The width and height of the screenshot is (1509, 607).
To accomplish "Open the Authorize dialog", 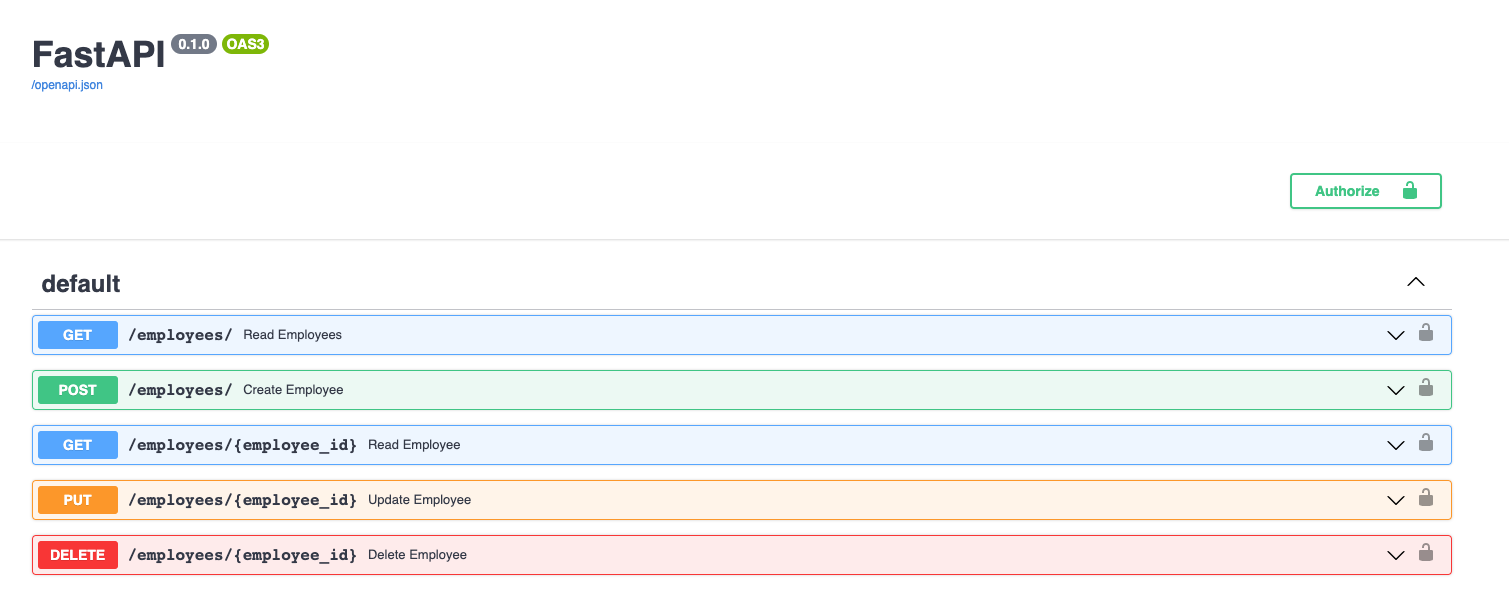I will click(x=1365, y=191).
